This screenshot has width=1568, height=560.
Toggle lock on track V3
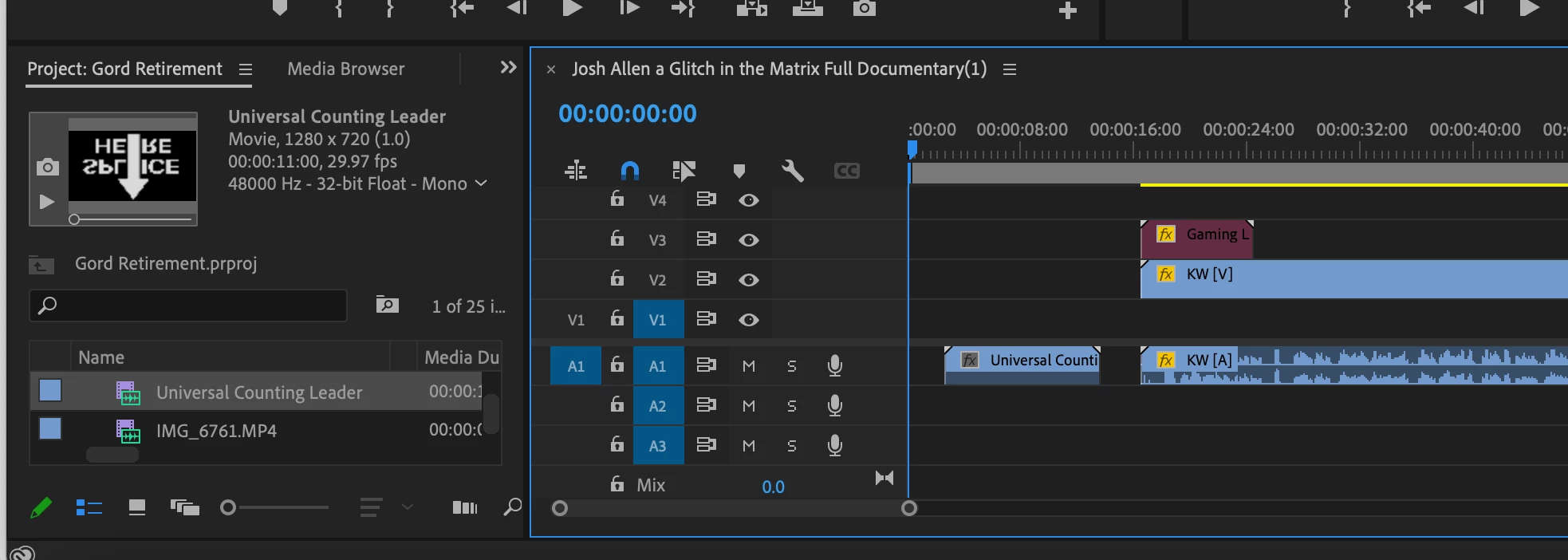coord(617,239)
